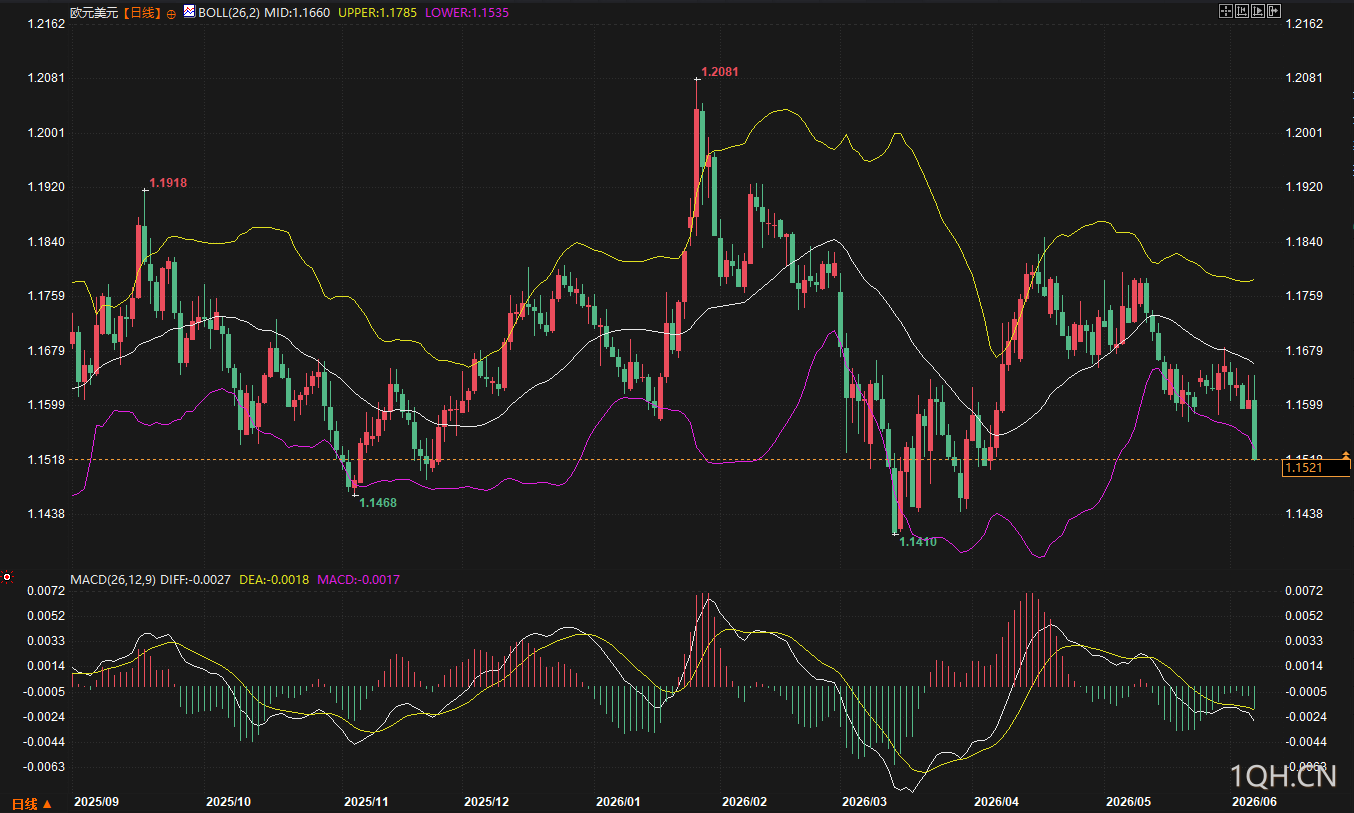The width and height of the screenshot is (1354, 813).
Task: Click the 【日线】 period label in chart title
Action: point(142,14)
